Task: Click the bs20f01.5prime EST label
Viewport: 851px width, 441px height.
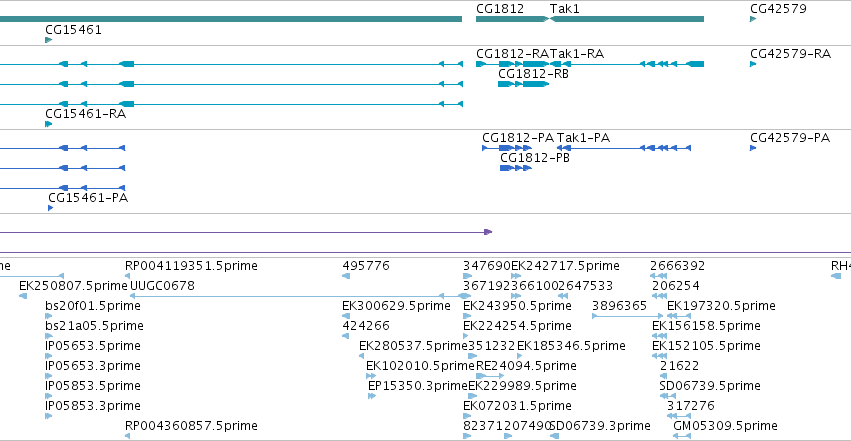Action: [x=93, y=306]
